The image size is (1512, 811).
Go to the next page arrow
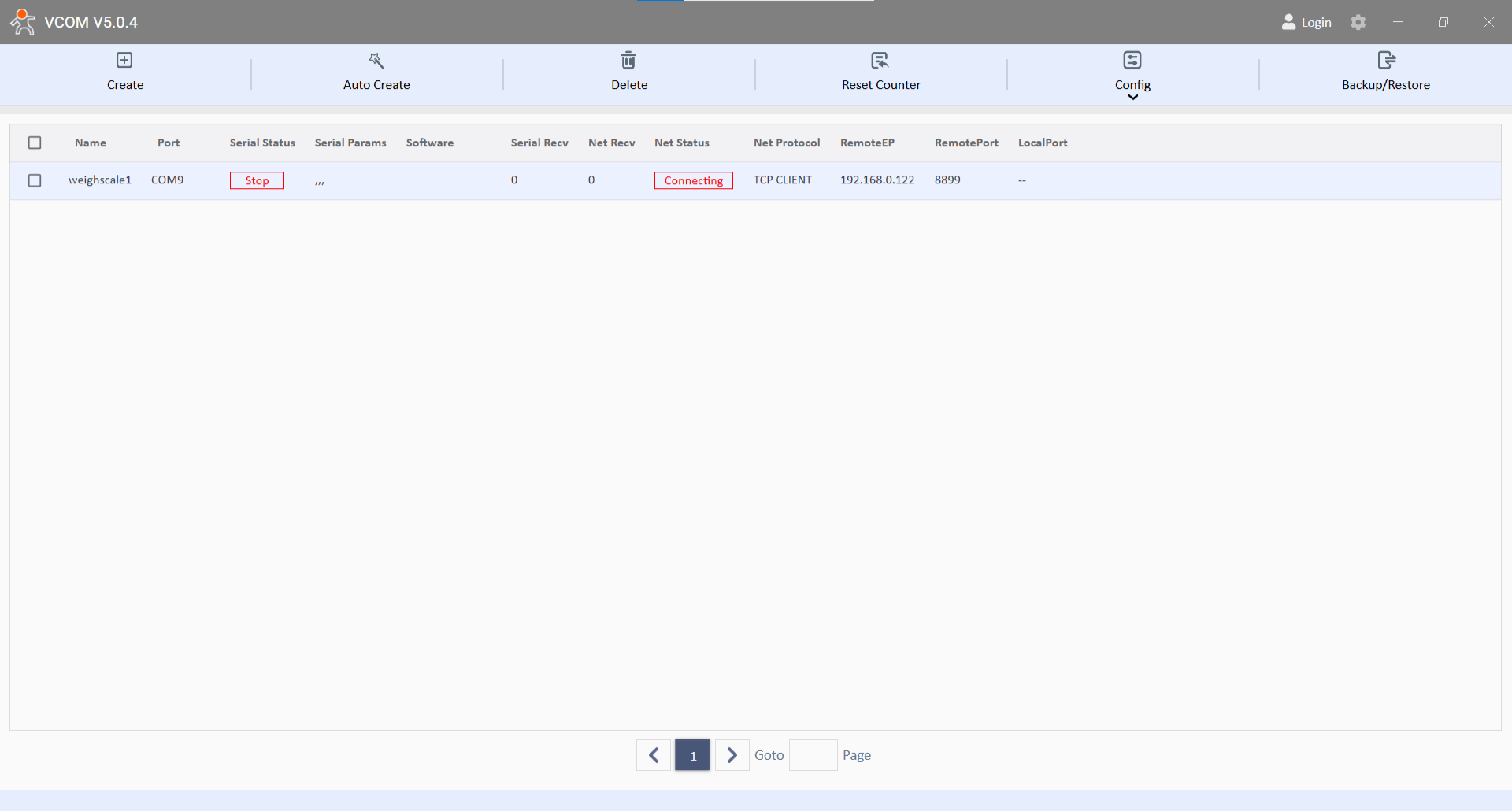click(732, 755)
